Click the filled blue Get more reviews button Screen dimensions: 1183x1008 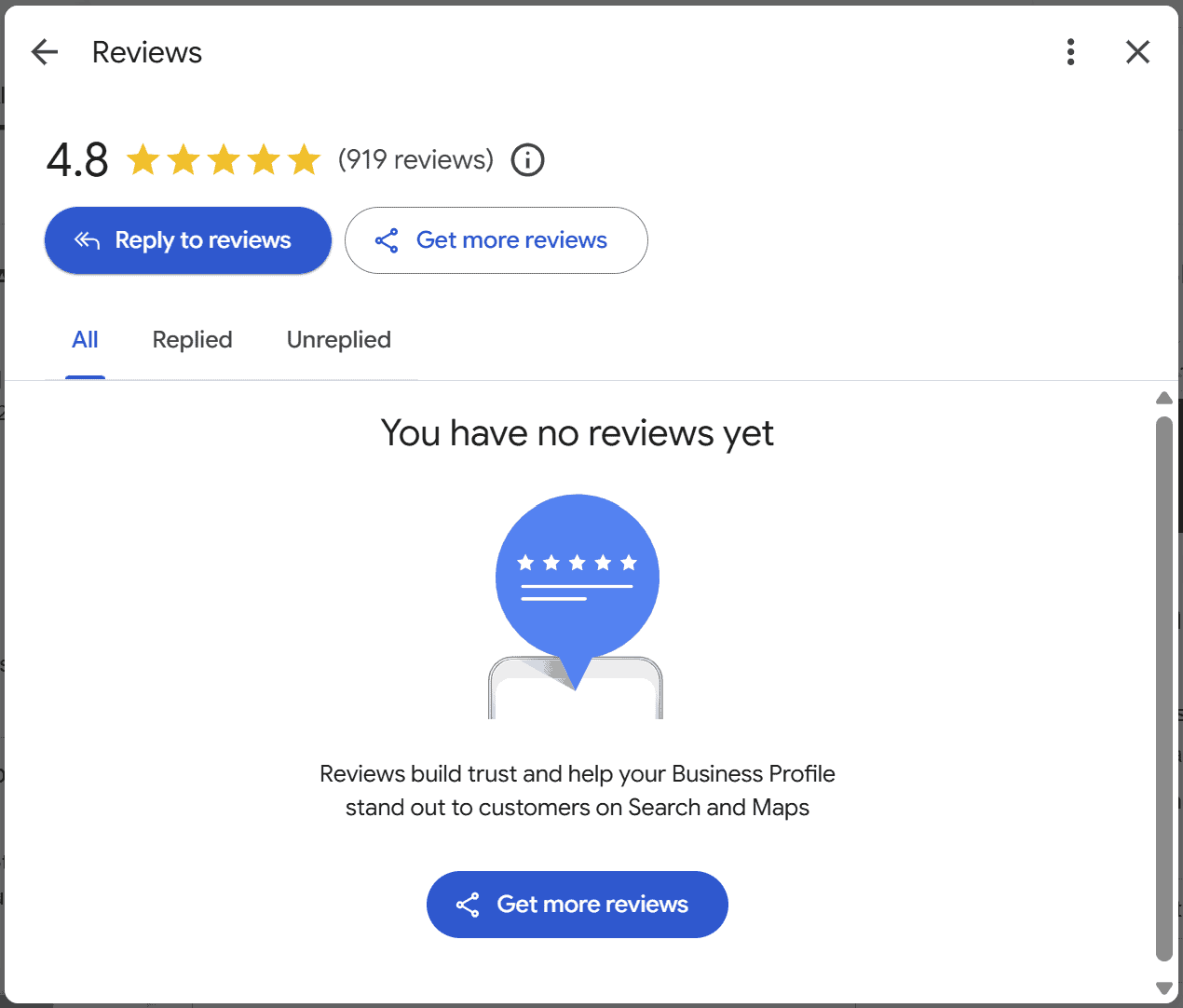click(578, 905)
